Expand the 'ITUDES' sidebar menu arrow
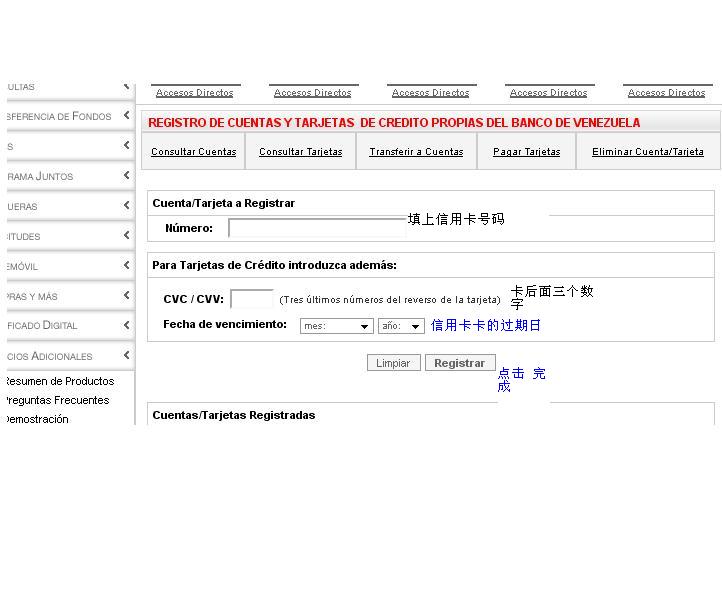Image resolution: width=722 pixels, height=592 pixels. tap(127, 235)
